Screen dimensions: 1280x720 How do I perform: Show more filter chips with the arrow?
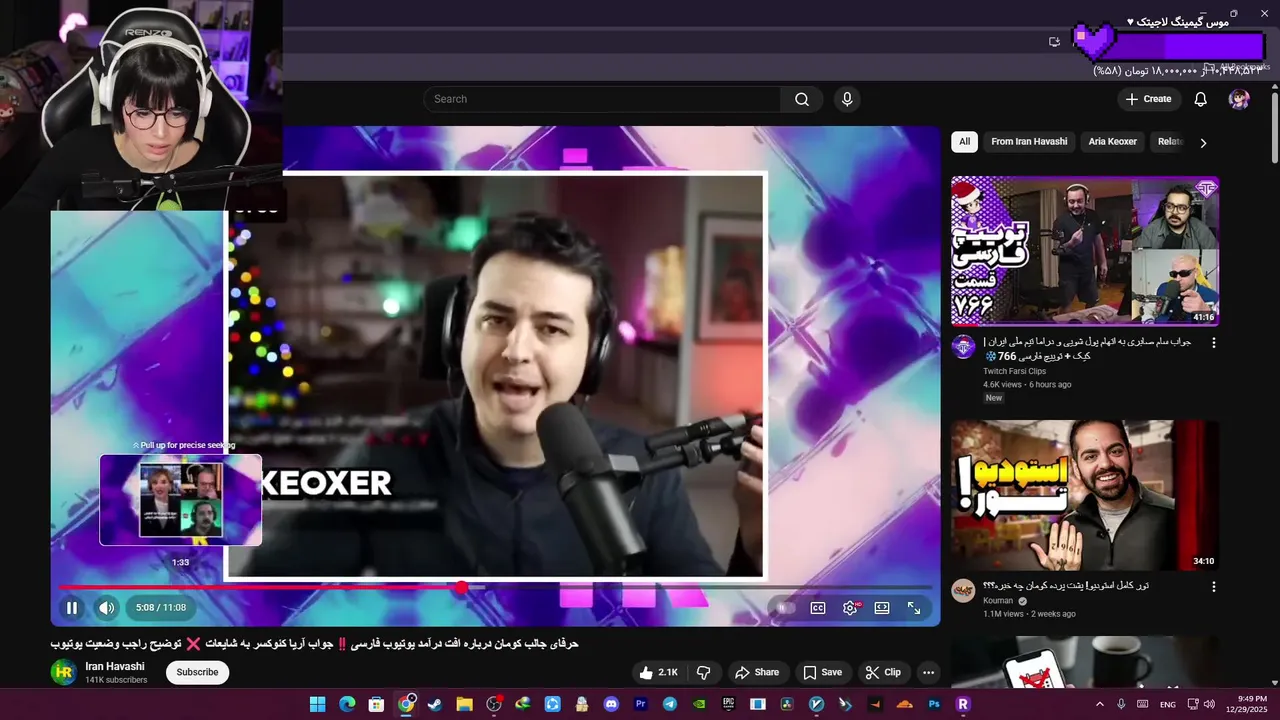pos(1203,143)
